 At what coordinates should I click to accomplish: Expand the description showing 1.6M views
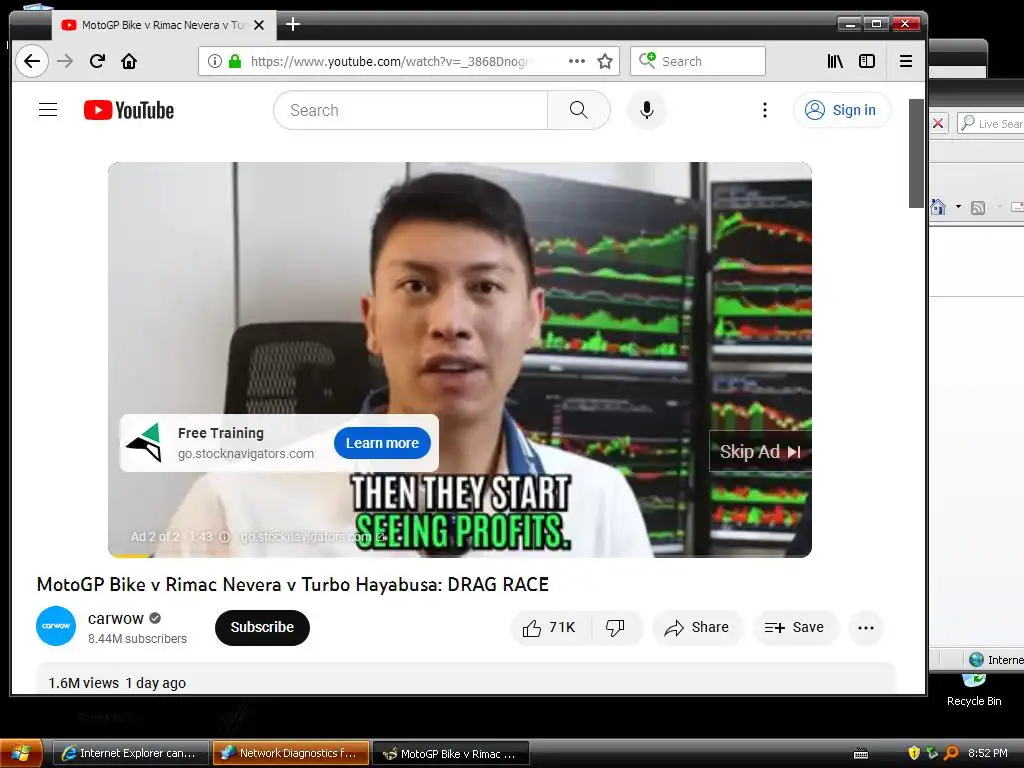[x=465, y=679]
